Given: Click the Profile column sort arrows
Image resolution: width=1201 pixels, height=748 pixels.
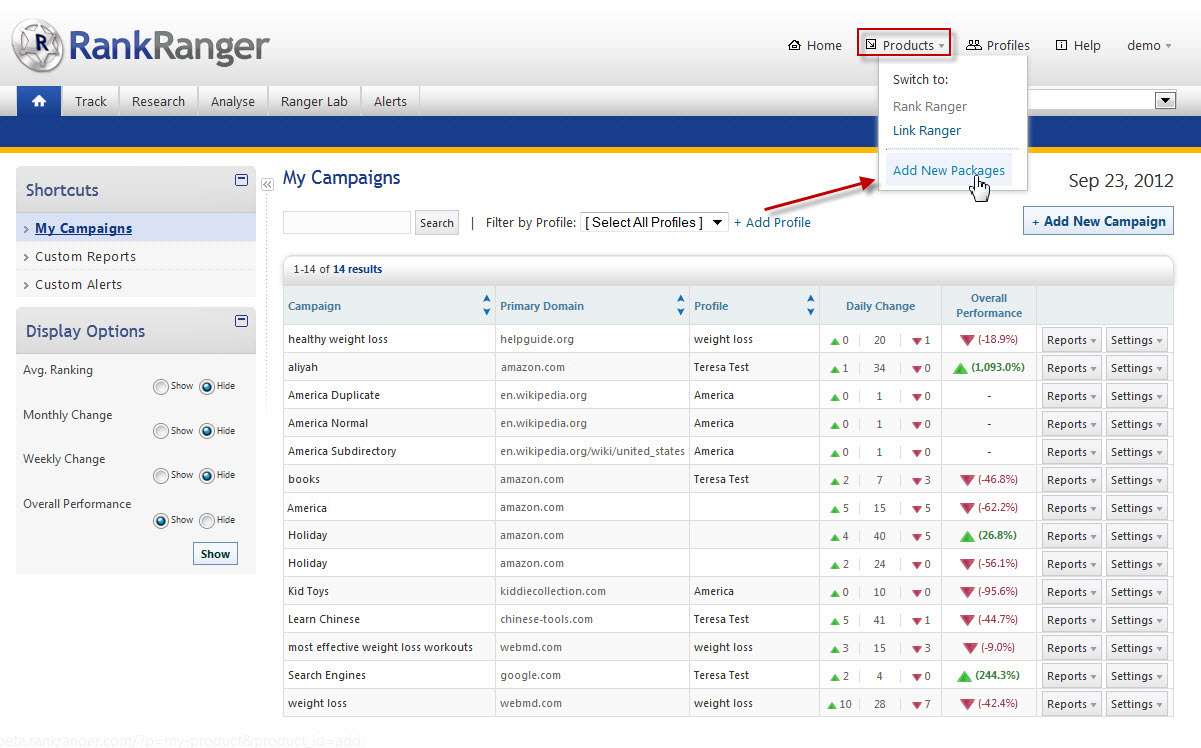Looking at the screenshot, I should (811, 306).
